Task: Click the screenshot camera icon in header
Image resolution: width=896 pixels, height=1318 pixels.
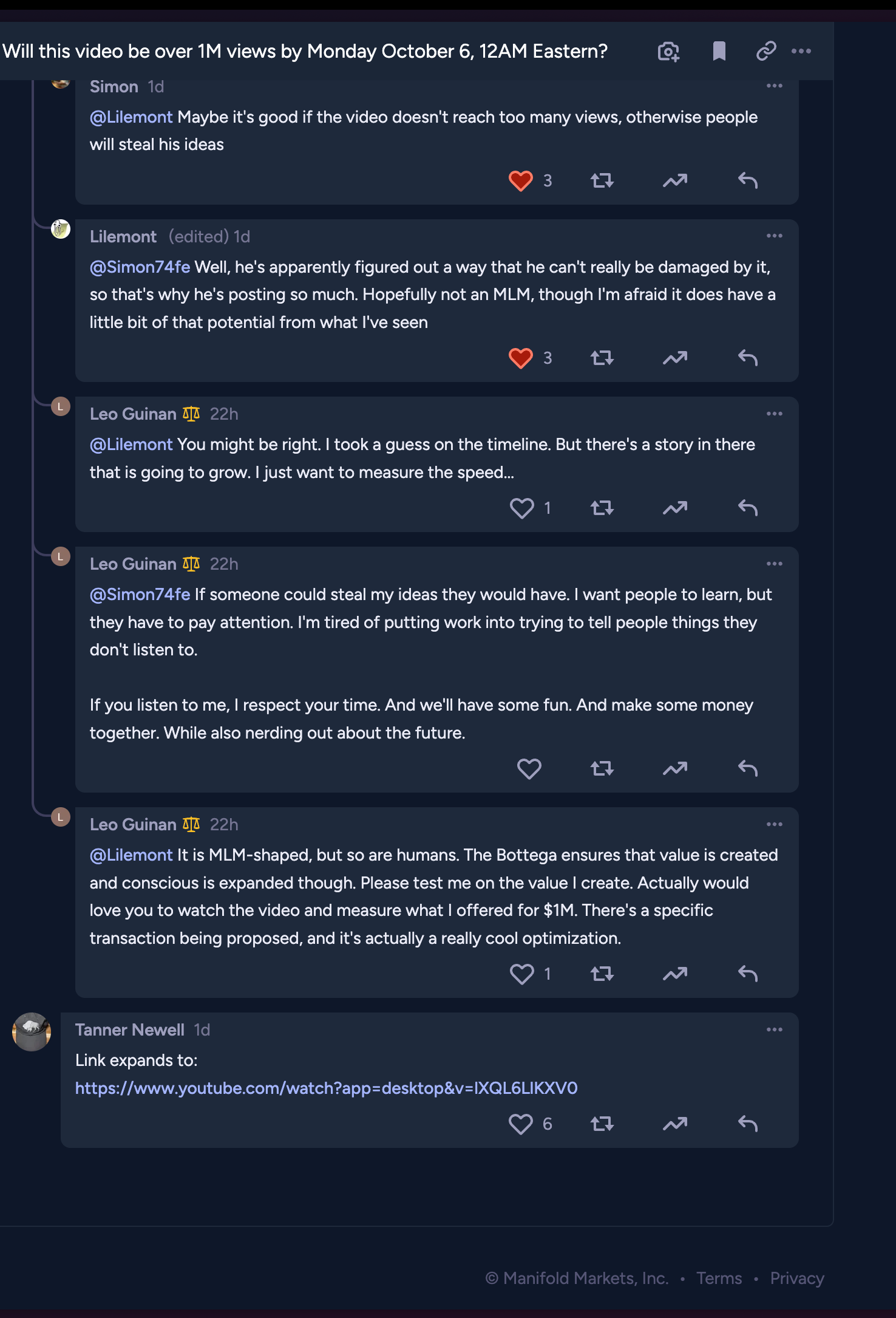Action: coord(668,52)
